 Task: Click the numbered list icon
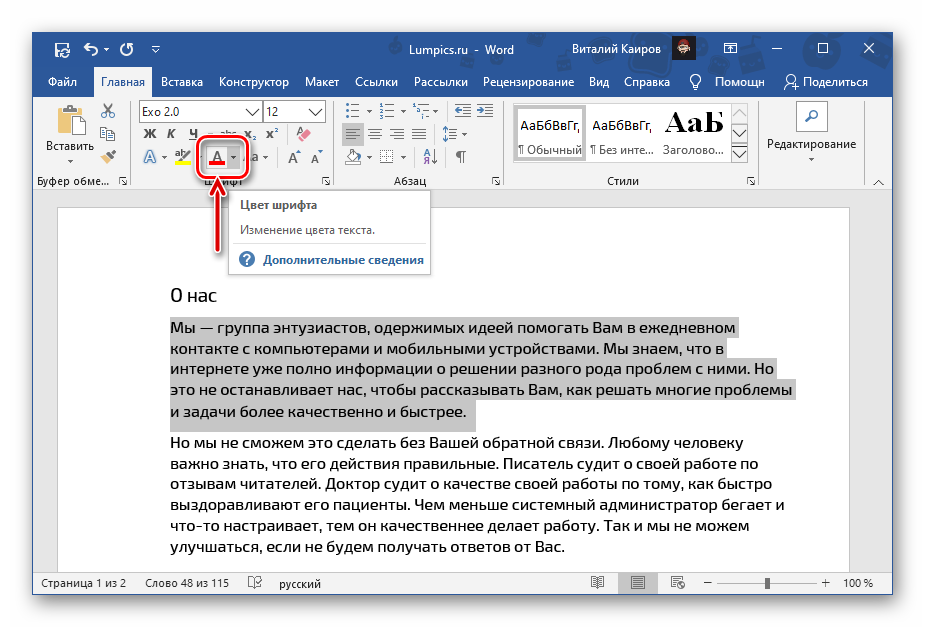(x=387, y=111)
